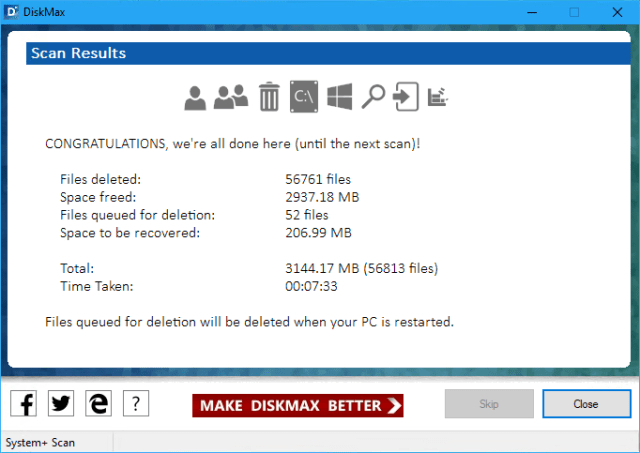This screenshot has width=640, height=453.
Task: Click the Windows logo icon
Action: coord(340,97)
